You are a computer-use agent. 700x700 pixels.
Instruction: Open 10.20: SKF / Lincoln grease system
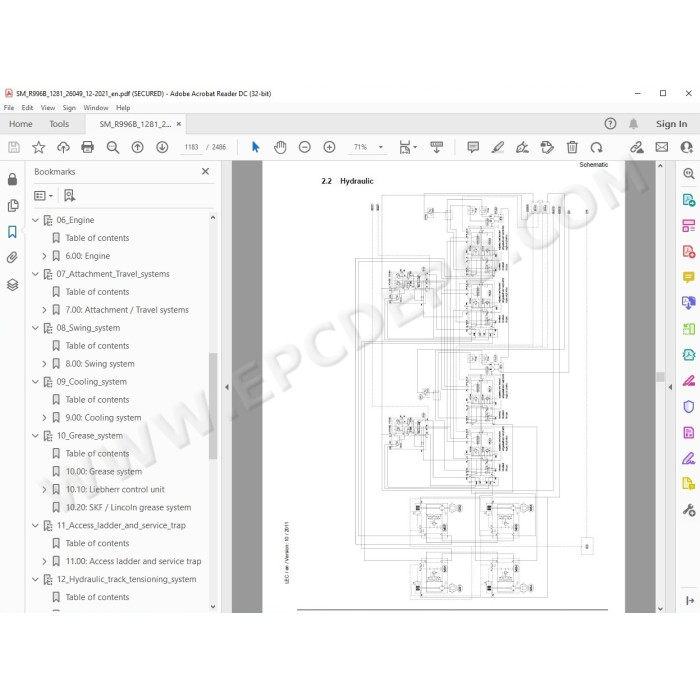coord(128,508)
